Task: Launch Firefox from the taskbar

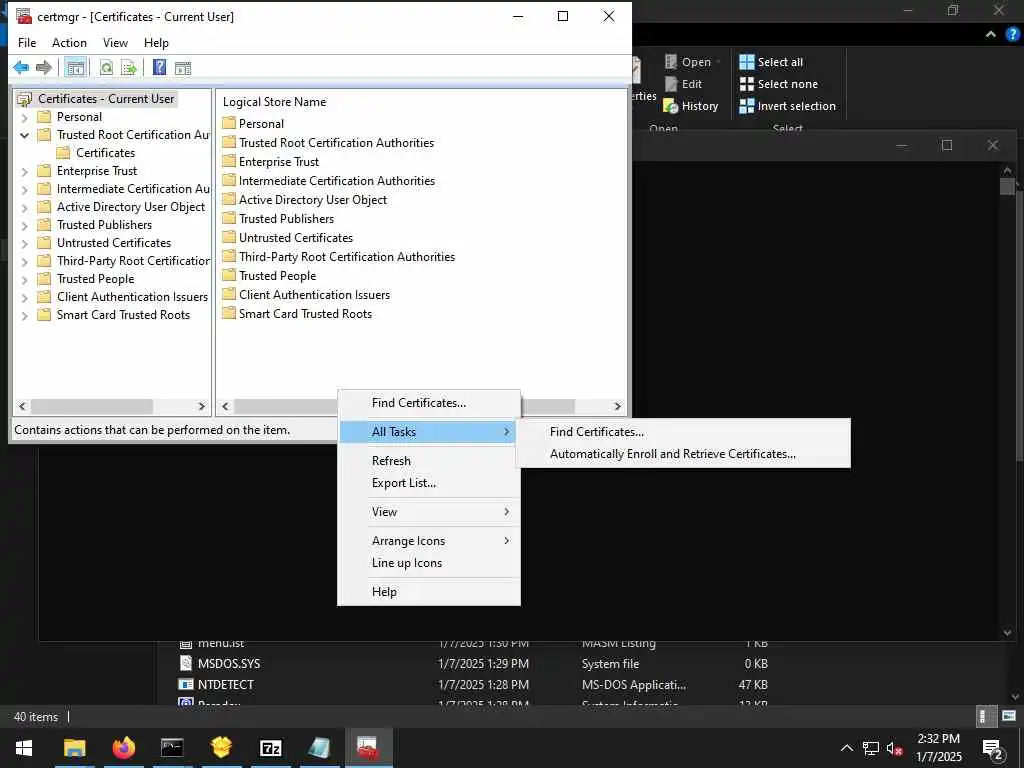Action: coord(123,747)
